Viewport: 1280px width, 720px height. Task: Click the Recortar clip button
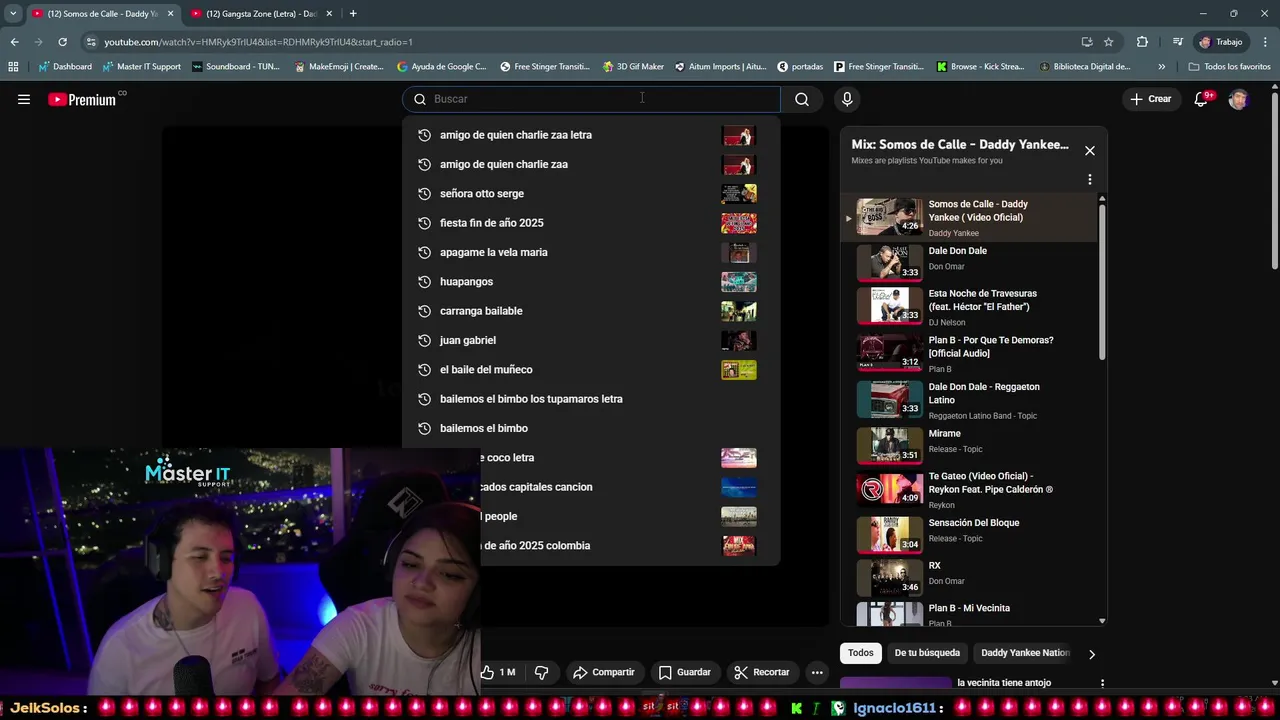761,672
